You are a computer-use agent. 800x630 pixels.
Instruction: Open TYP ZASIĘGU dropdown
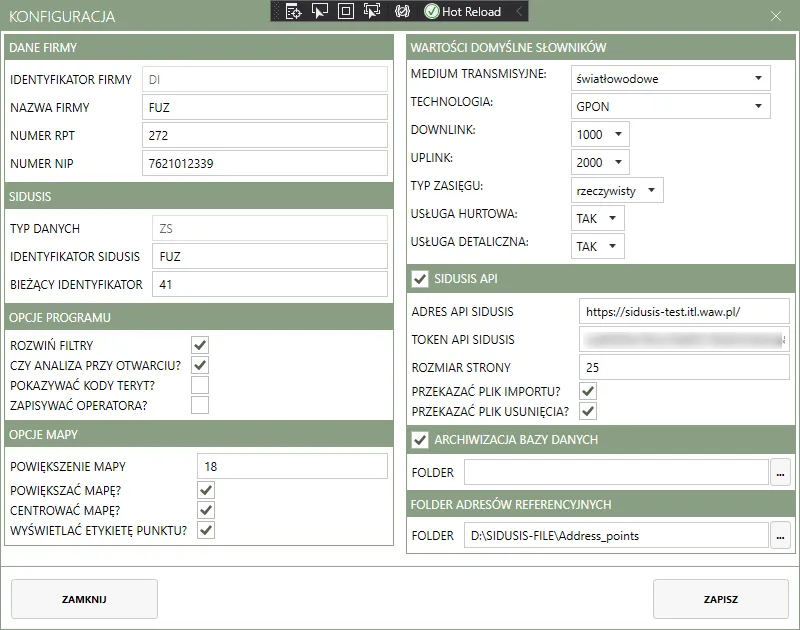[617, 190]
